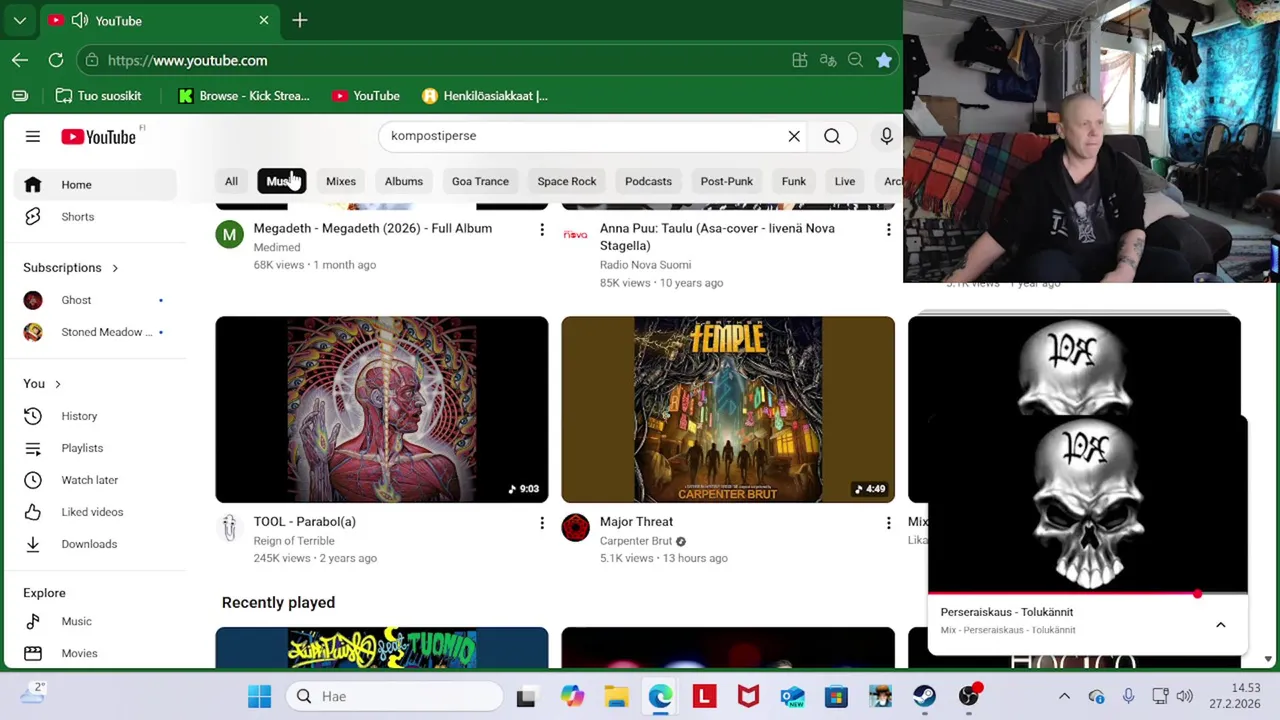
Task: Open the apps/extensions icon in address bar
Action: click(800, 60)
